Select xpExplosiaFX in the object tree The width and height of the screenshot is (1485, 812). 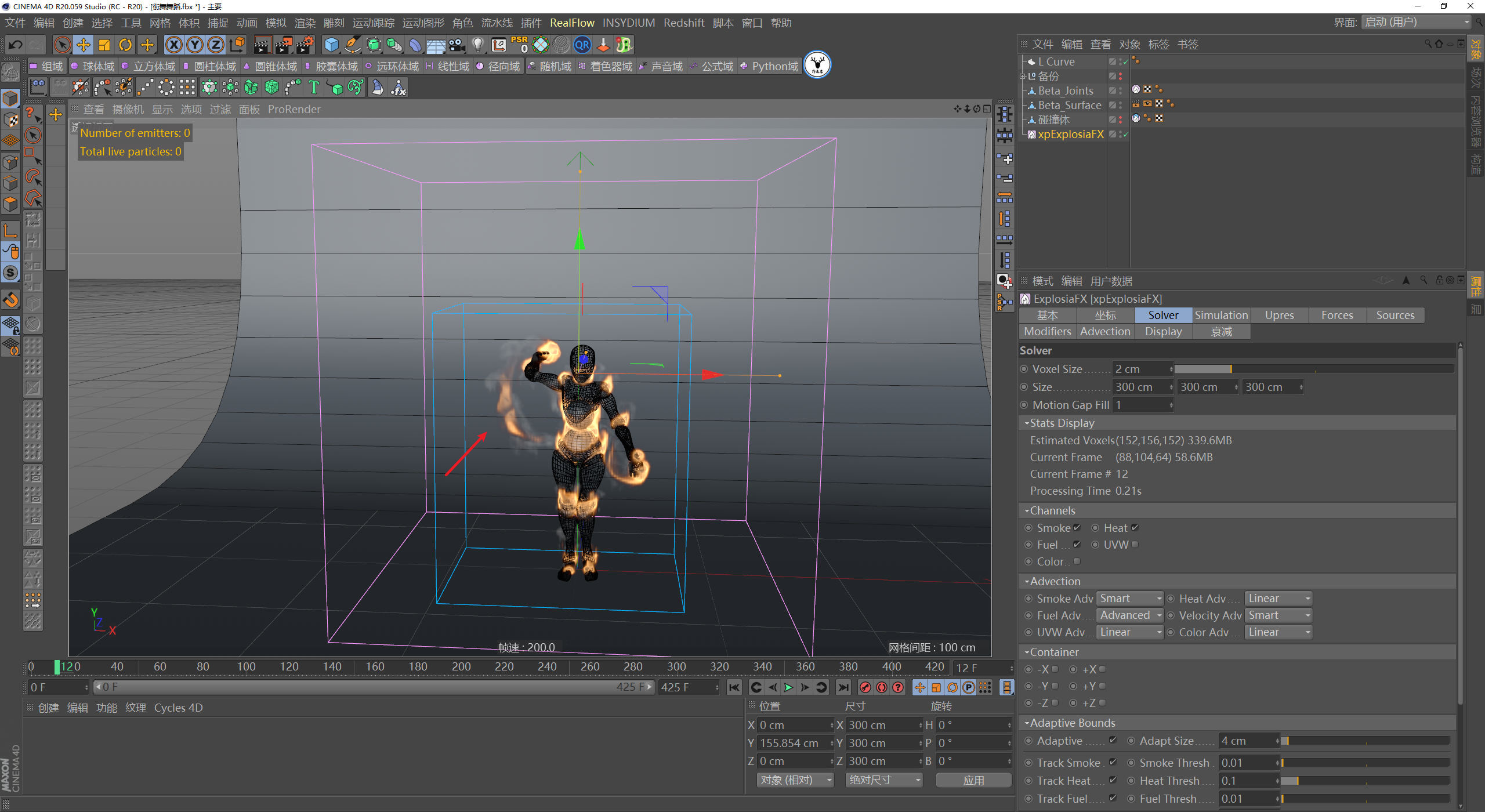[1070, 134]
